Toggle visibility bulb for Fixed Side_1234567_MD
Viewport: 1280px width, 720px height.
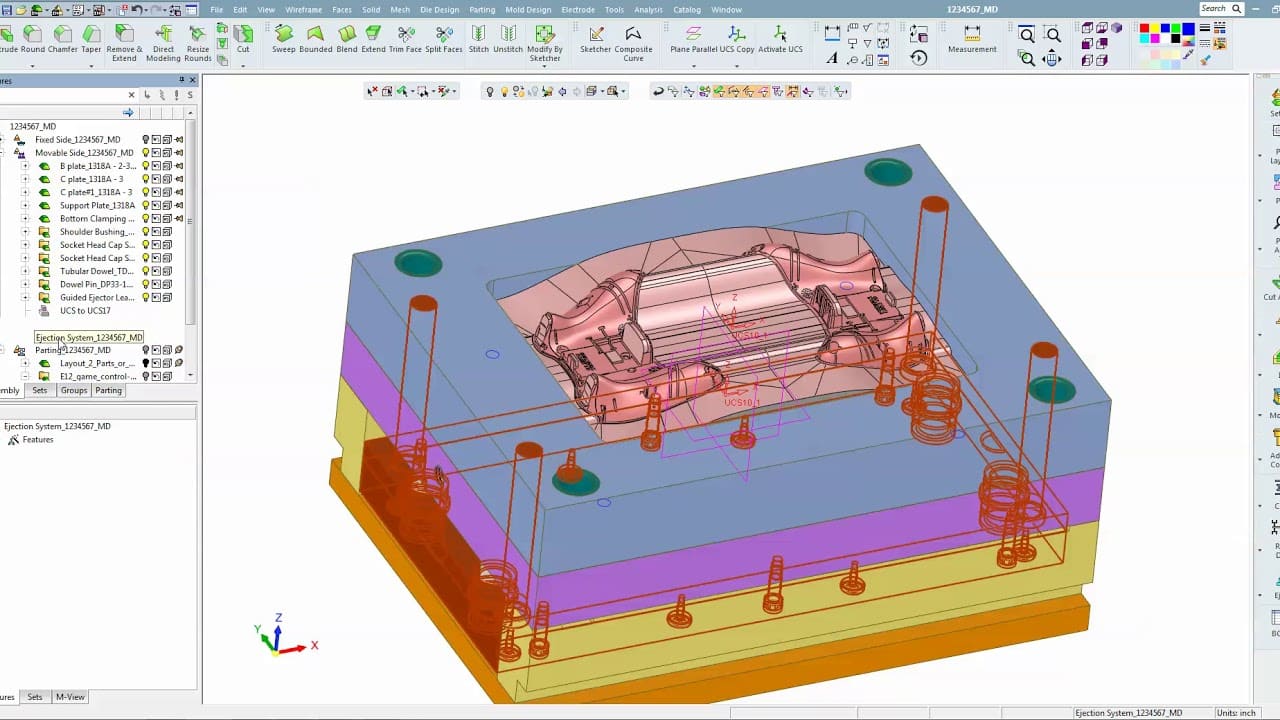[x=145, y=140]
